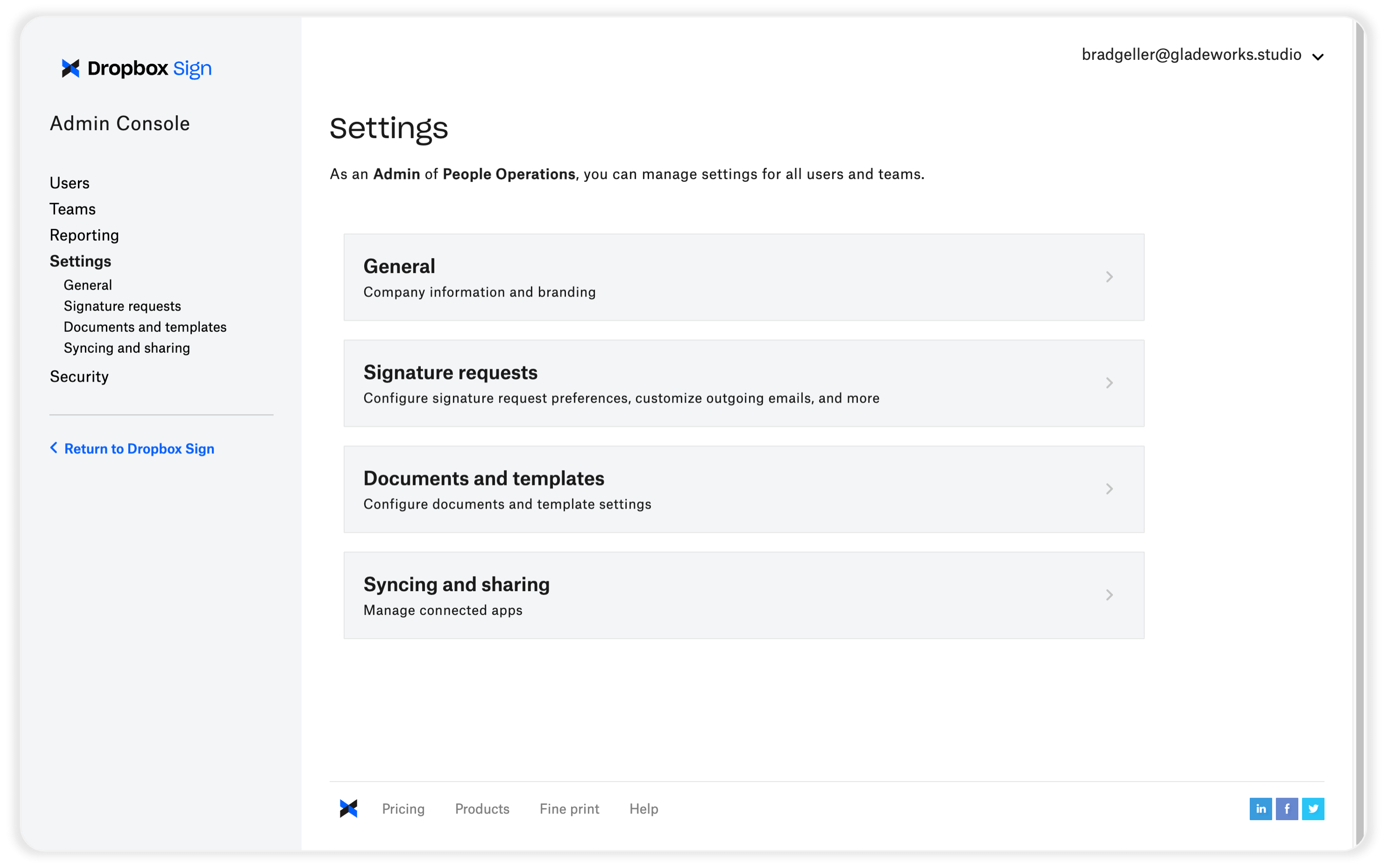Open the General card heading
This screenshot has width=1386, height=868.
[399, 266]
